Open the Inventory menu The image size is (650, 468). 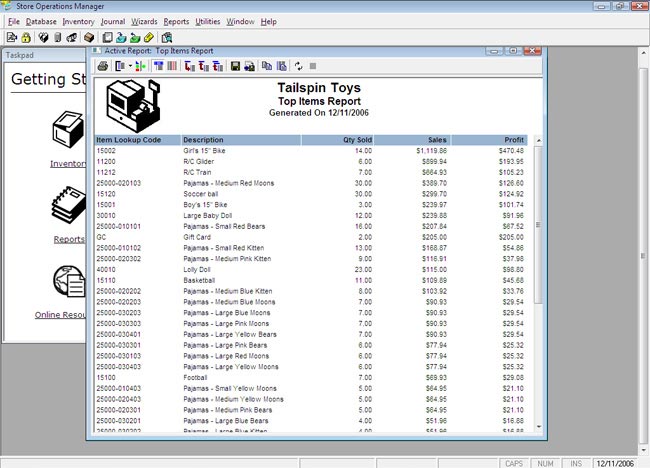point(78,22)
